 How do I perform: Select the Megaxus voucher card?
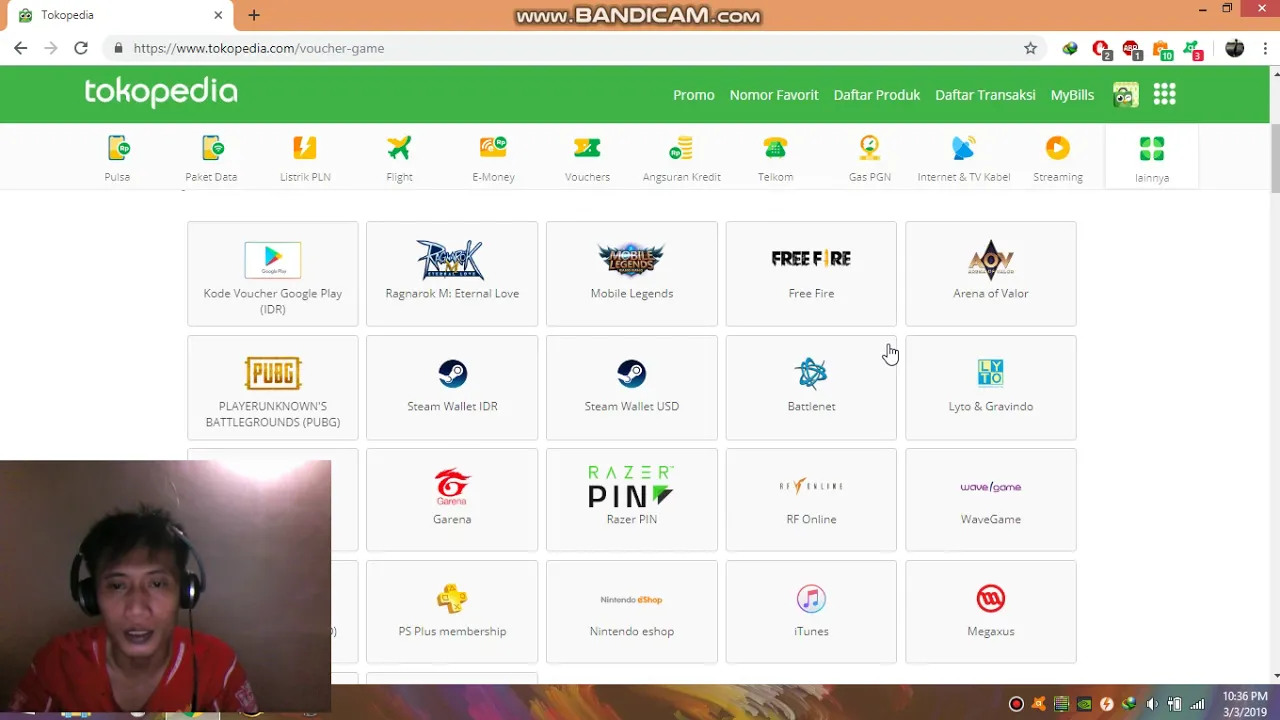pyautogui.click(x=991, y=612)
